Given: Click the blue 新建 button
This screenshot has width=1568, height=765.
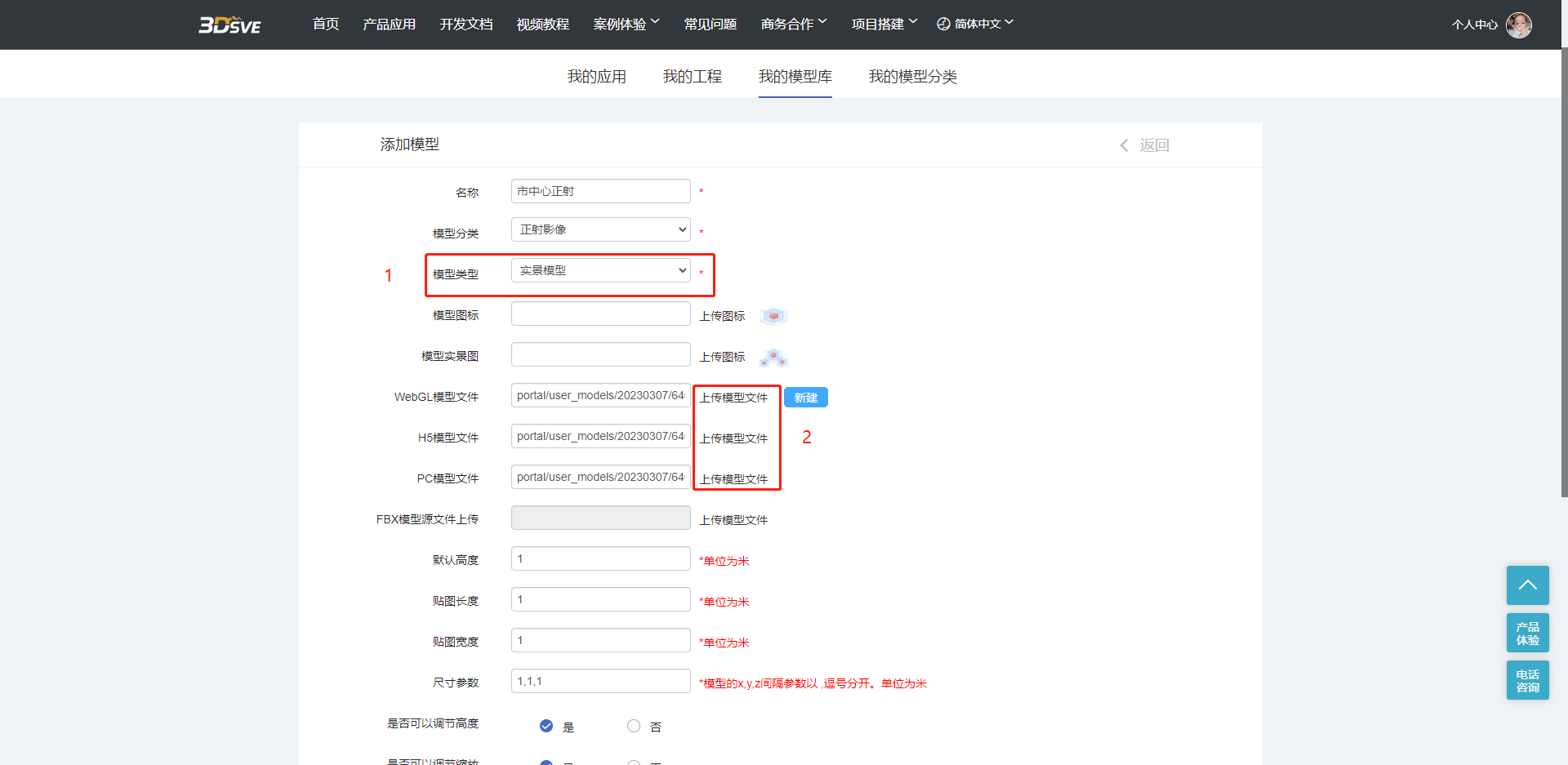Looking at the screenshot, I should pos(805,398).
